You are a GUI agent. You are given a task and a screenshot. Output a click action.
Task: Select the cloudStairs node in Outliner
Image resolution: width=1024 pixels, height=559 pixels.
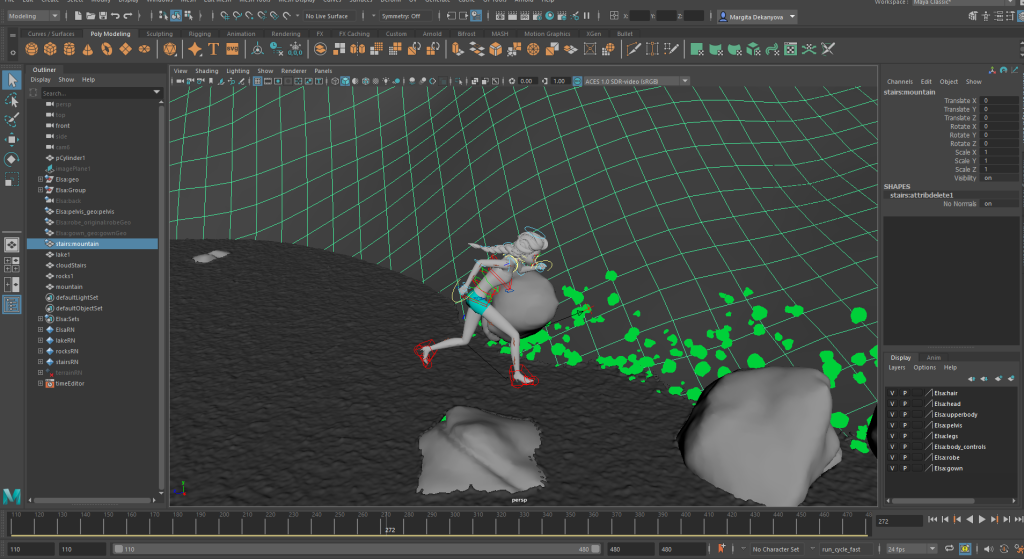click(71, 265)
